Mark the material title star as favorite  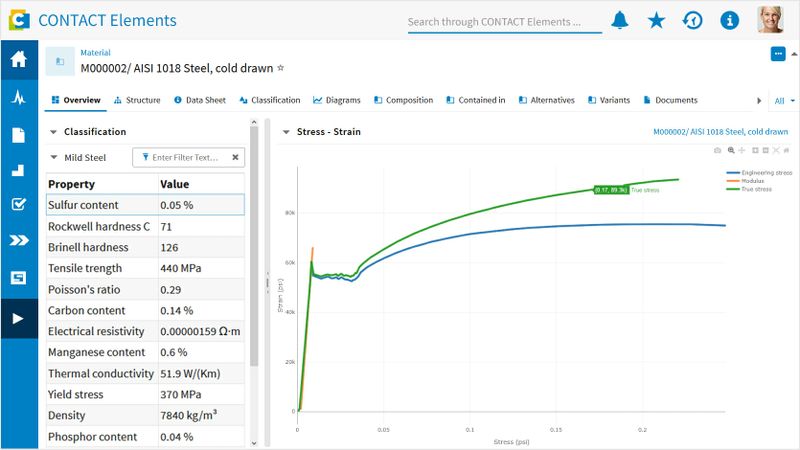coord(281,68)
